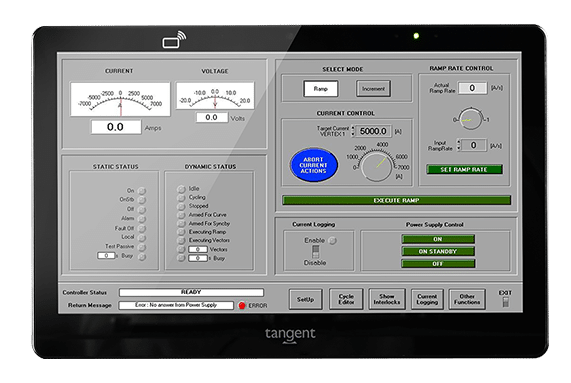Click the Idle dynamic status indicator
571x383 pixels.
181,189
